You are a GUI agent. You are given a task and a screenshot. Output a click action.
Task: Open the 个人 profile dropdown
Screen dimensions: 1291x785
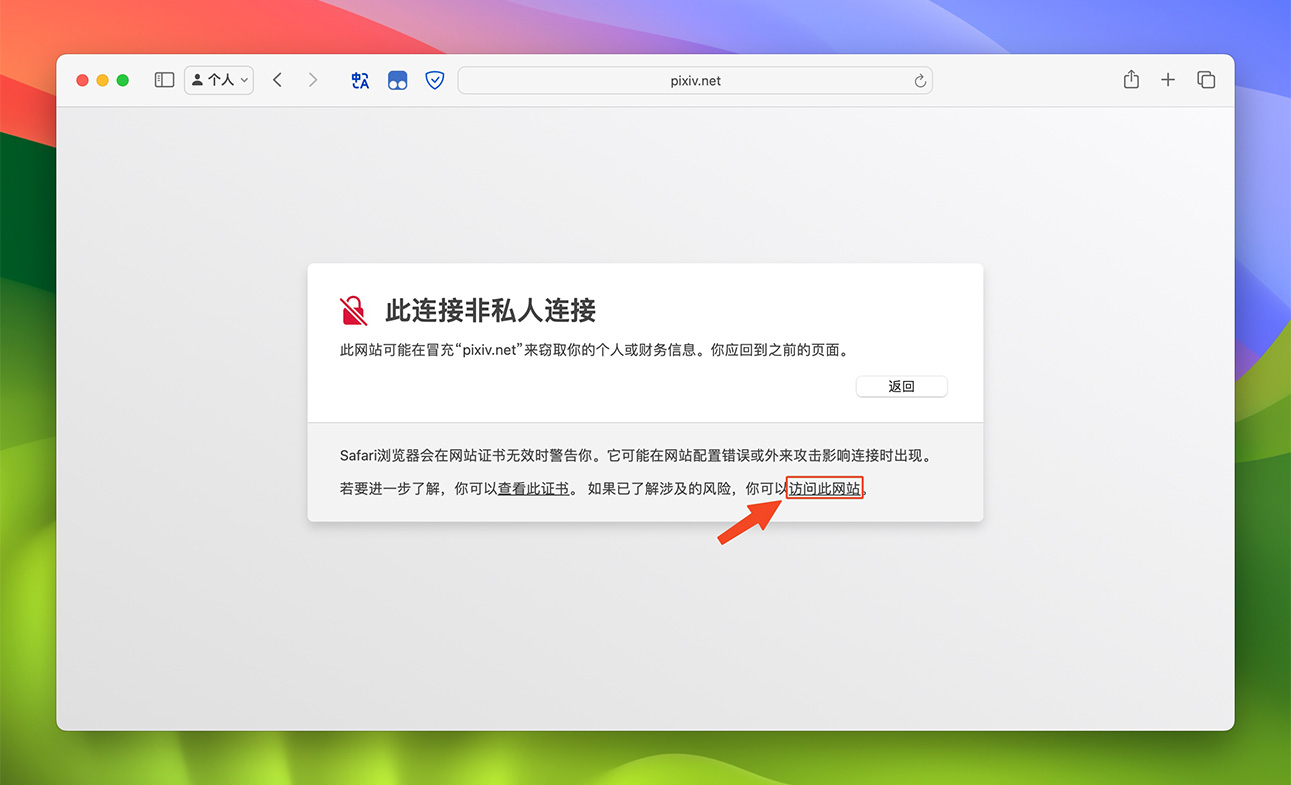click(219, 80)
